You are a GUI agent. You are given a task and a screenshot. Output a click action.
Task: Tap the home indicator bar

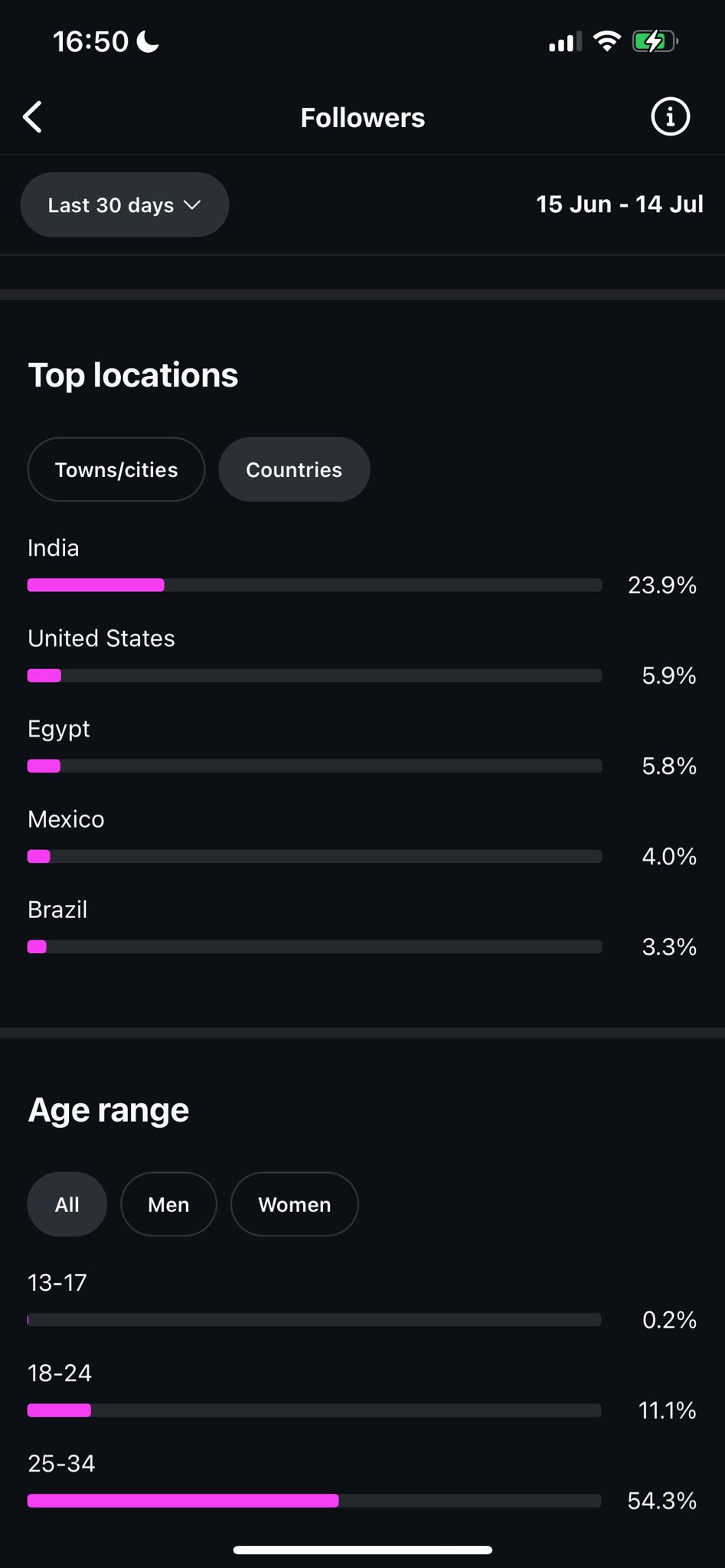[x=362, y=1550]
